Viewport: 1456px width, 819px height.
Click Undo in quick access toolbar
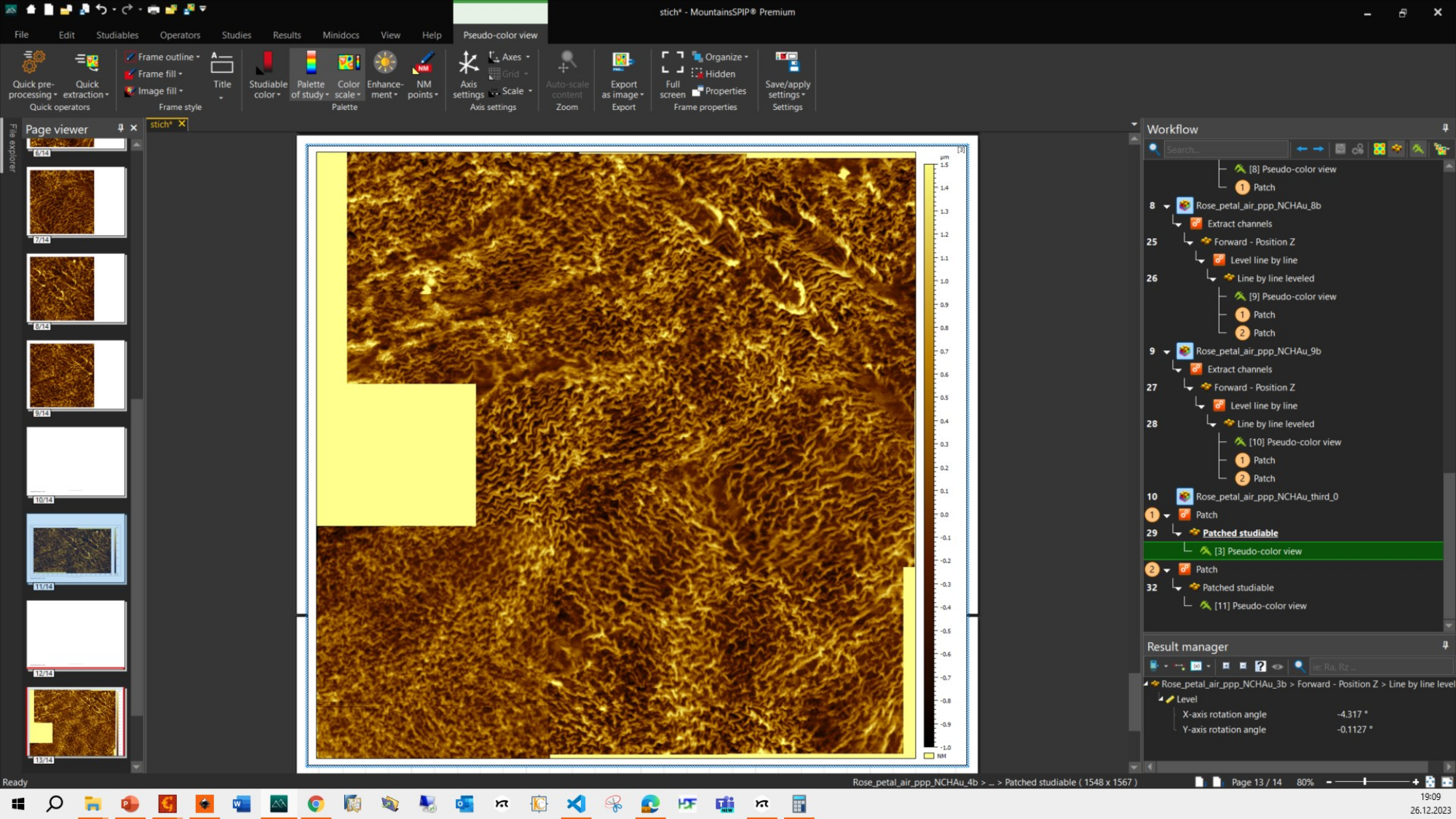click(x=101, y=9)
